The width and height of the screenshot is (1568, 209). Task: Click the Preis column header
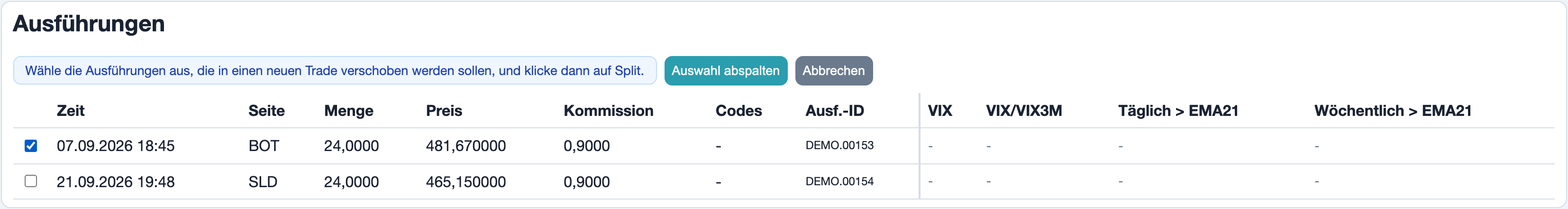coord(444,111)
